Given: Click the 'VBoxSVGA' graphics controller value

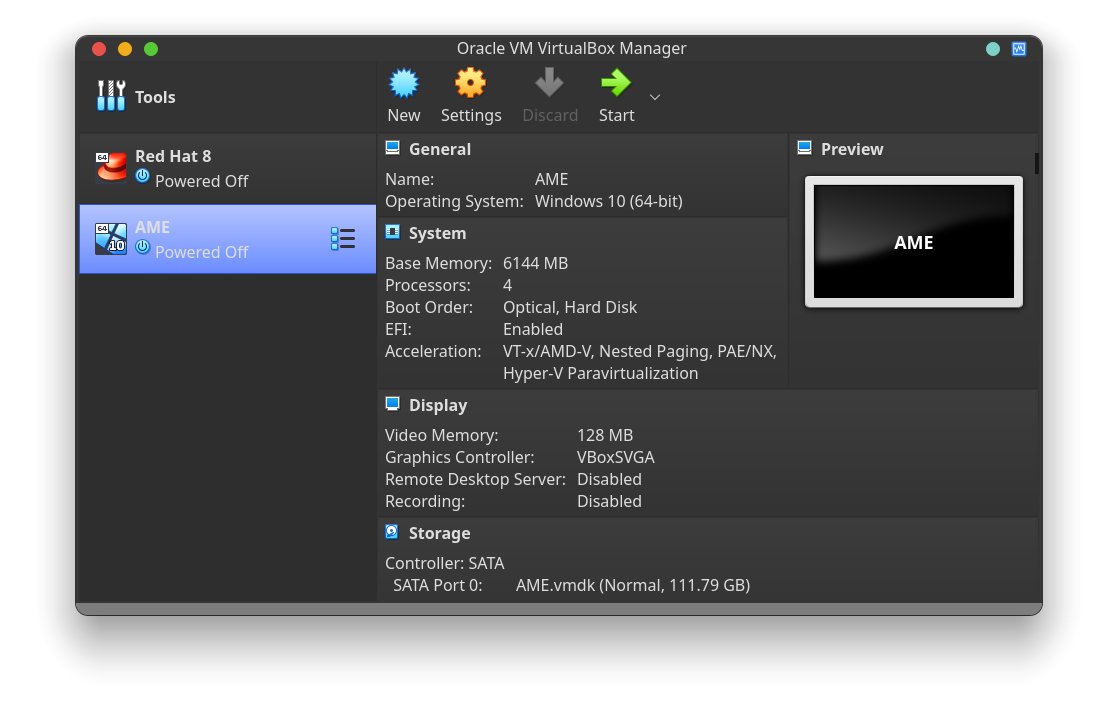Looking at the screenshot, I should 615,457.
